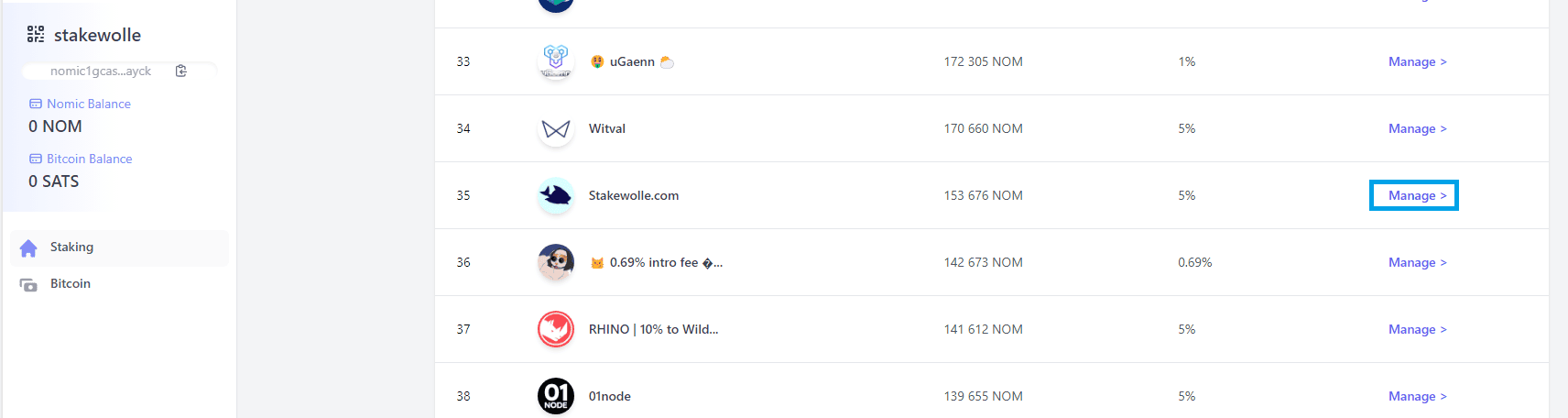Click the RHINO validator red logo
This screenshot has width=1568, height=418.
[x=556, y=329]
